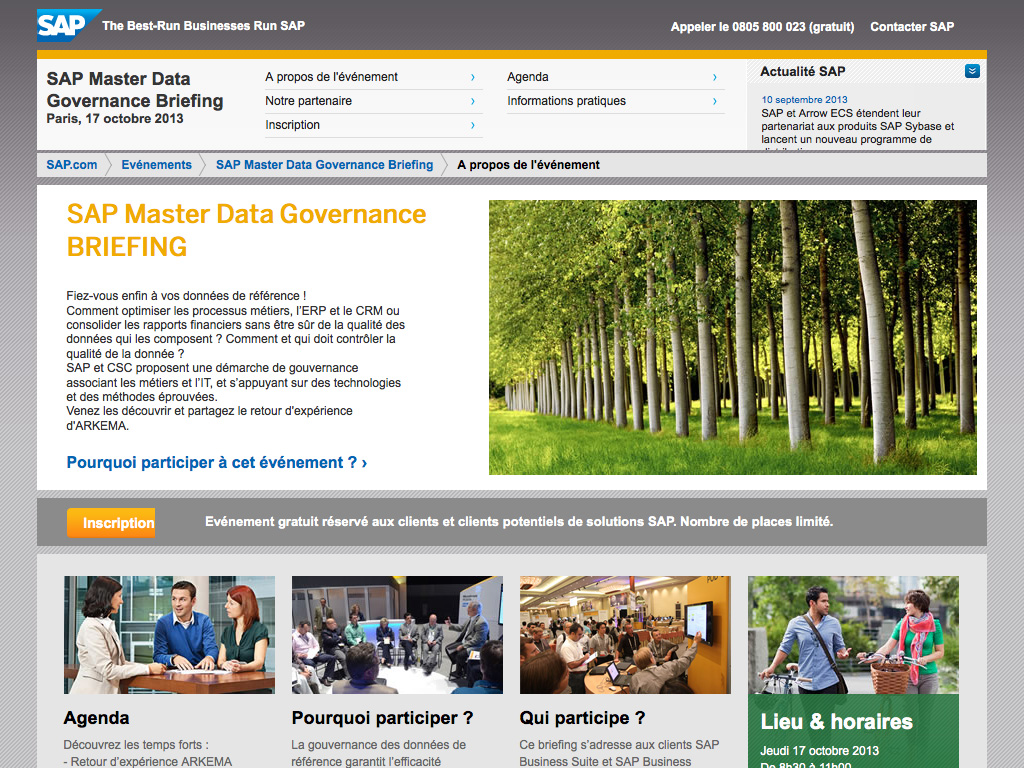Click the 'Qui participe ?' card heading
This screenshot has height=768, width=1024.
pos(582,718)
